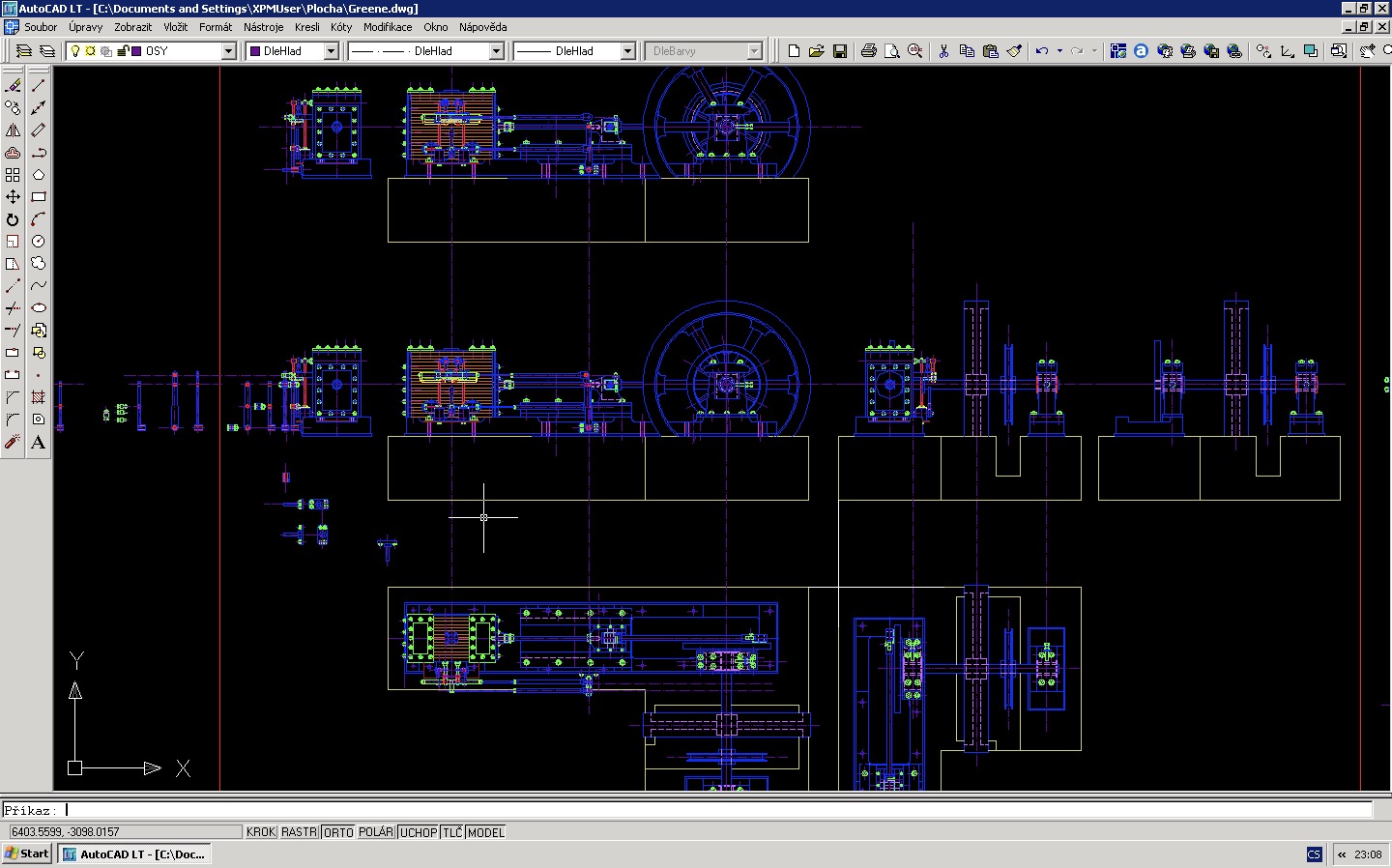Click the Cut scissors icon
This screenshot has width=1392, height=868.
[x=943, y=51]
